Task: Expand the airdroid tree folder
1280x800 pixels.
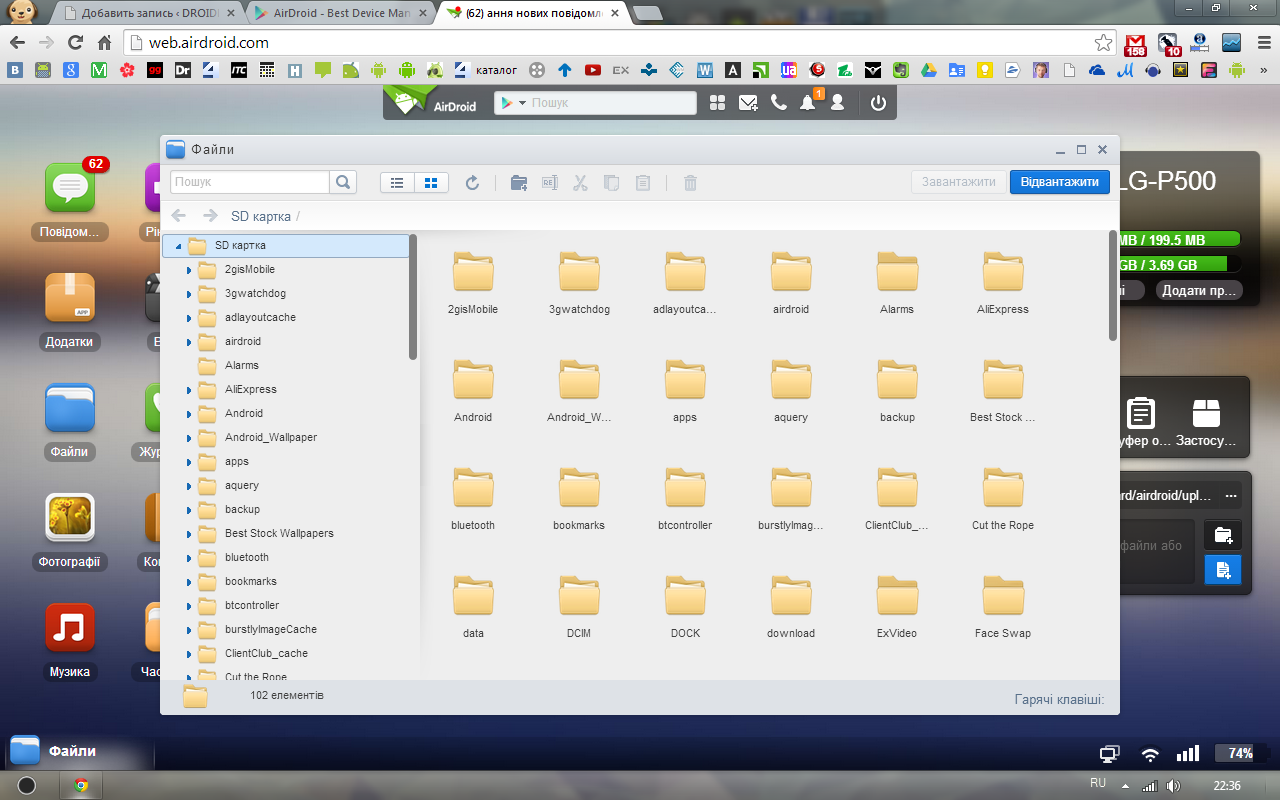Action: pyautogui.click(x=189, y=342)
